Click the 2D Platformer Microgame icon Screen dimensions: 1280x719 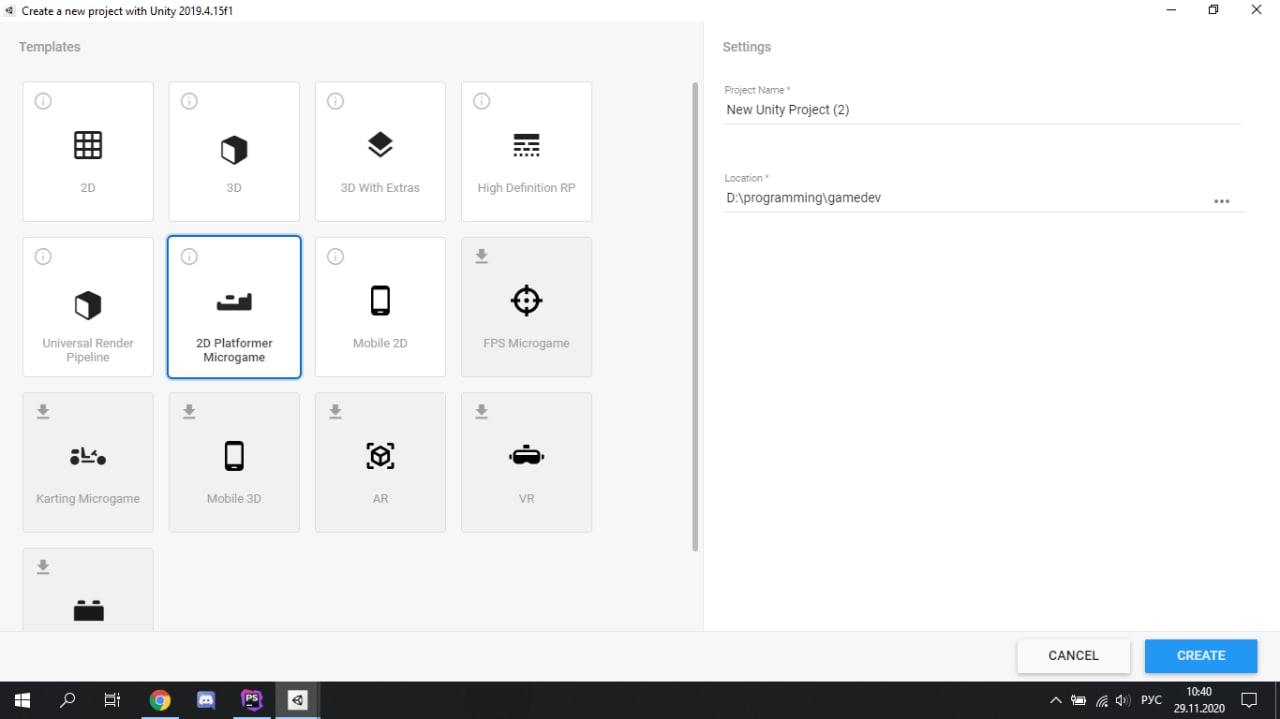tap(234, 301)
